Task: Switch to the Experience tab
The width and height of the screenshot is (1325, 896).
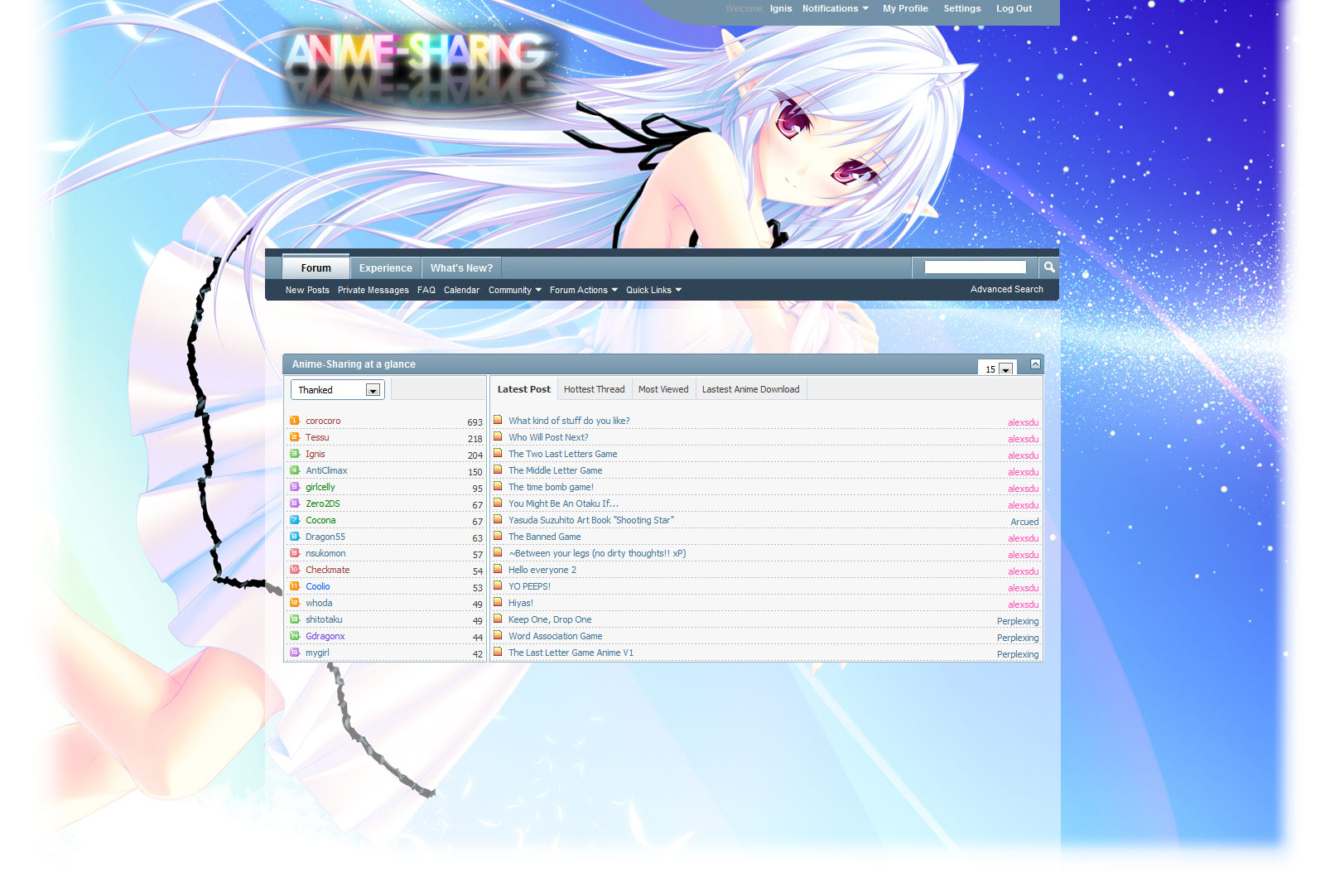Action: tap(385, 268)
